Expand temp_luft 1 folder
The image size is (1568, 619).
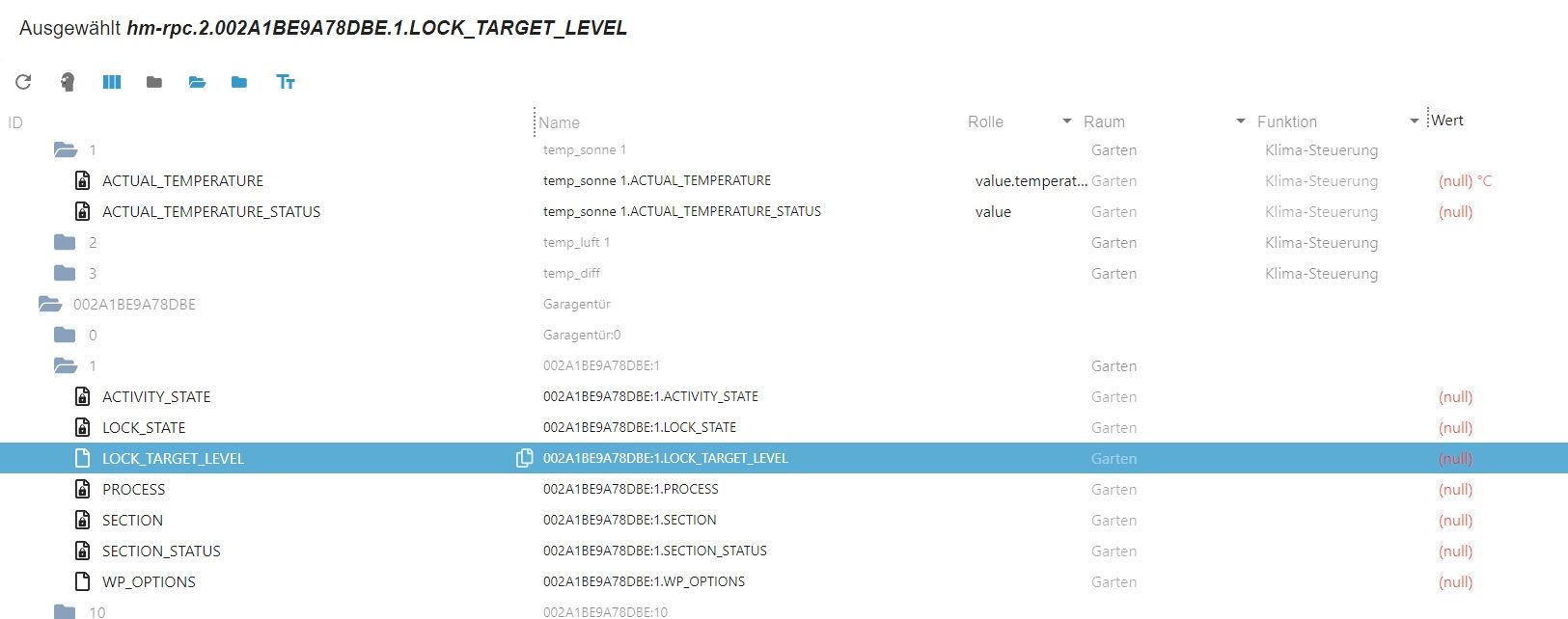65,242
